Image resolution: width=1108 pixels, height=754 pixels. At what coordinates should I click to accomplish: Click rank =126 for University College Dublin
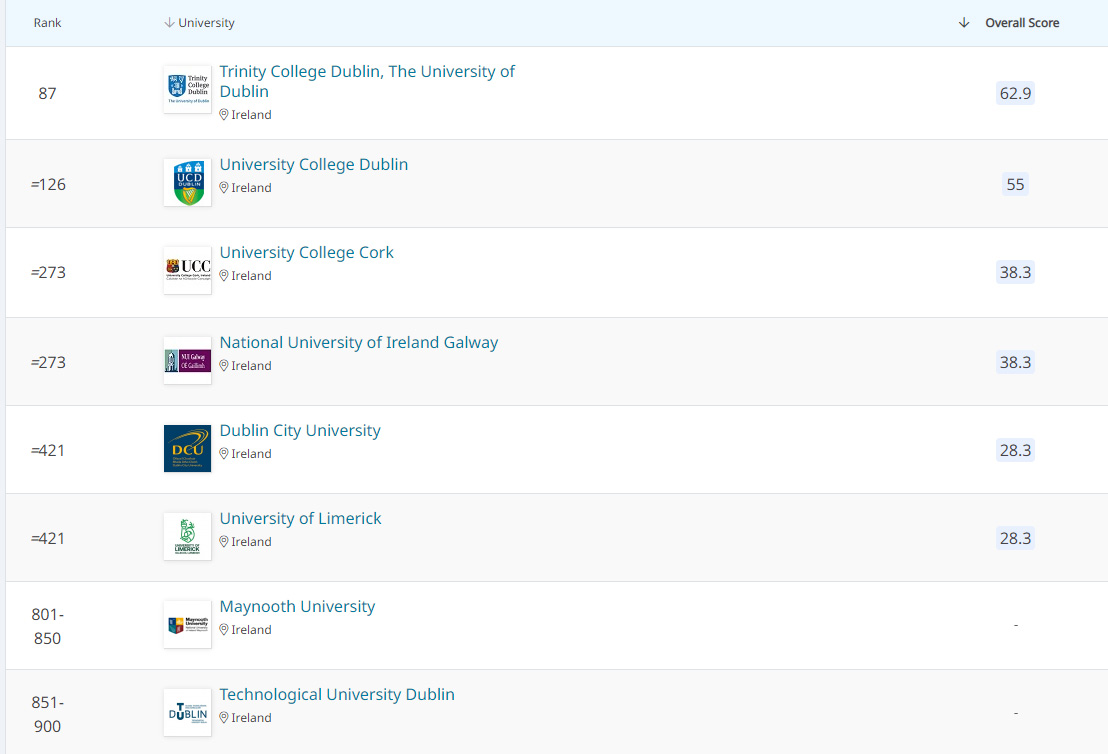coord(48,184)
